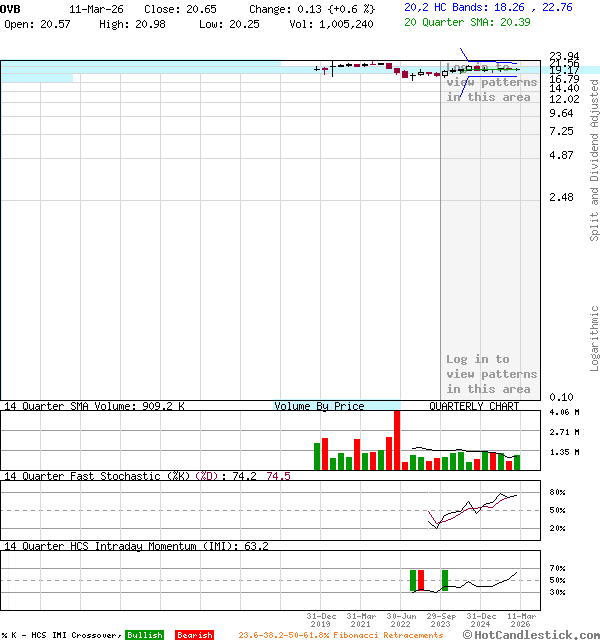Viewport: 600px width, 640px height.
Task: Click the latest candlestick on price chart
Action: (x=517, y=69)
